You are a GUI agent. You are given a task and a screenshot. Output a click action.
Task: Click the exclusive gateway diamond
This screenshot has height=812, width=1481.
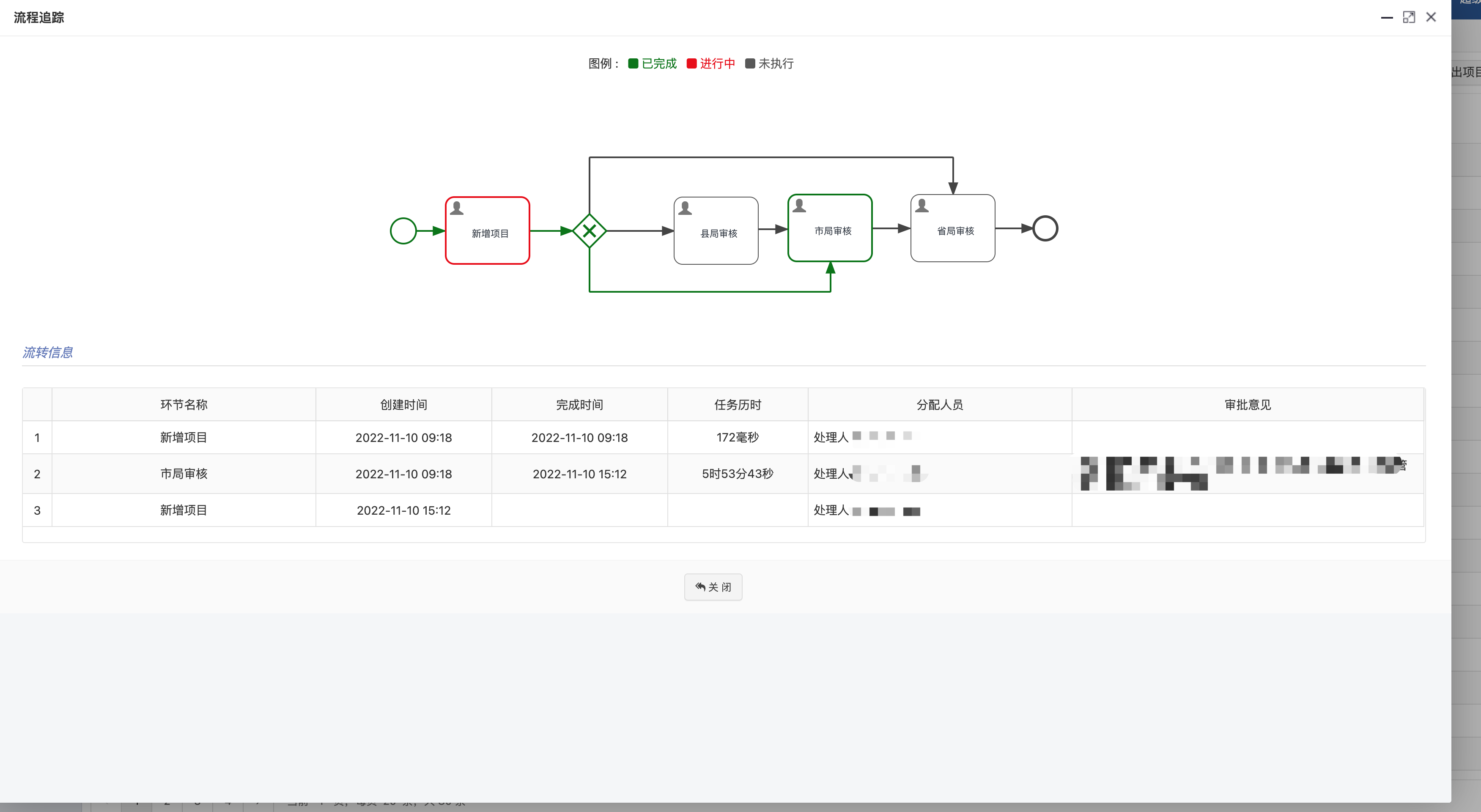coord(589,230)
